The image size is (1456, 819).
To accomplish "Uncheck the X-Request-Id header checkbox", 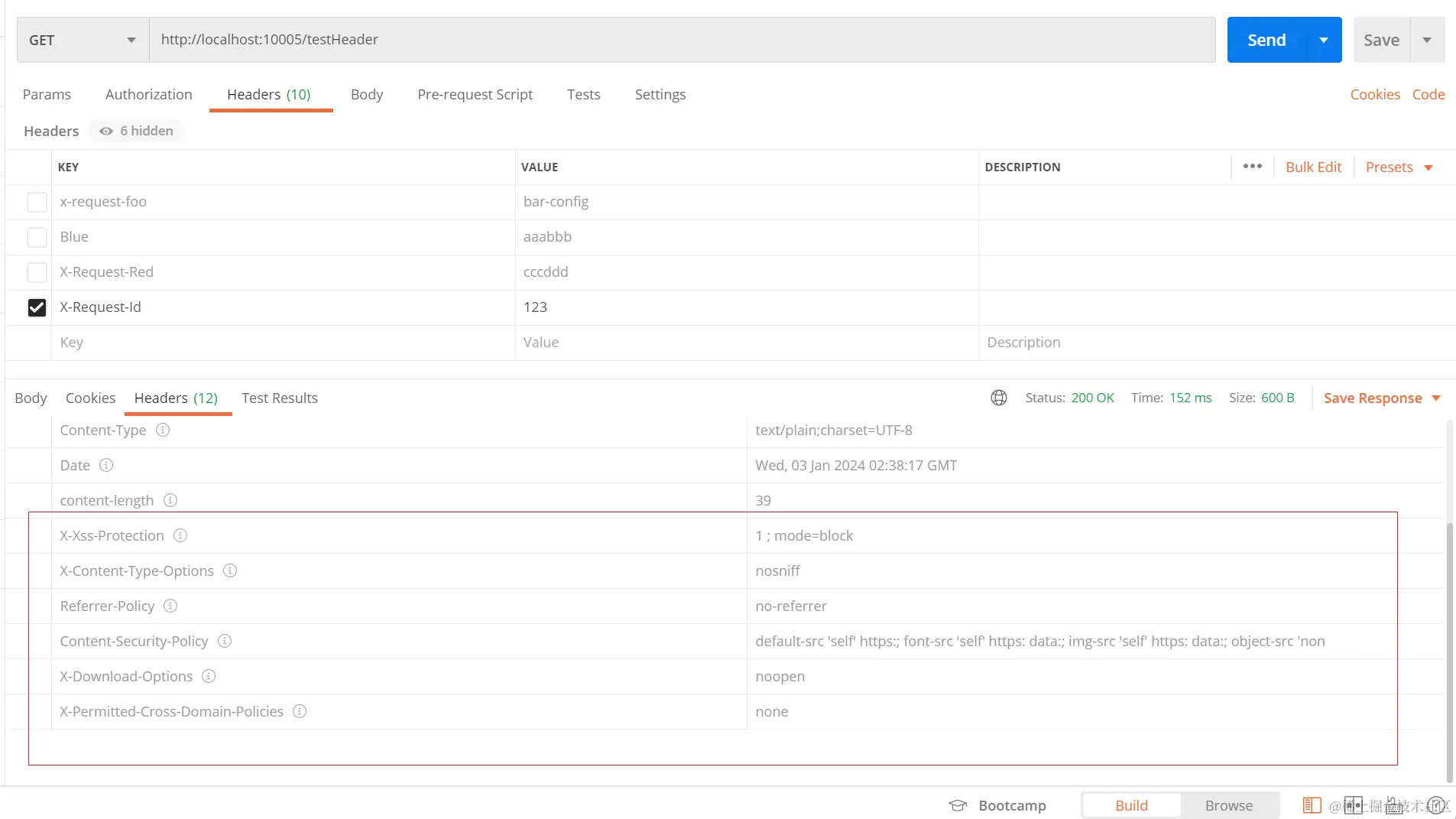I will 37,307.
